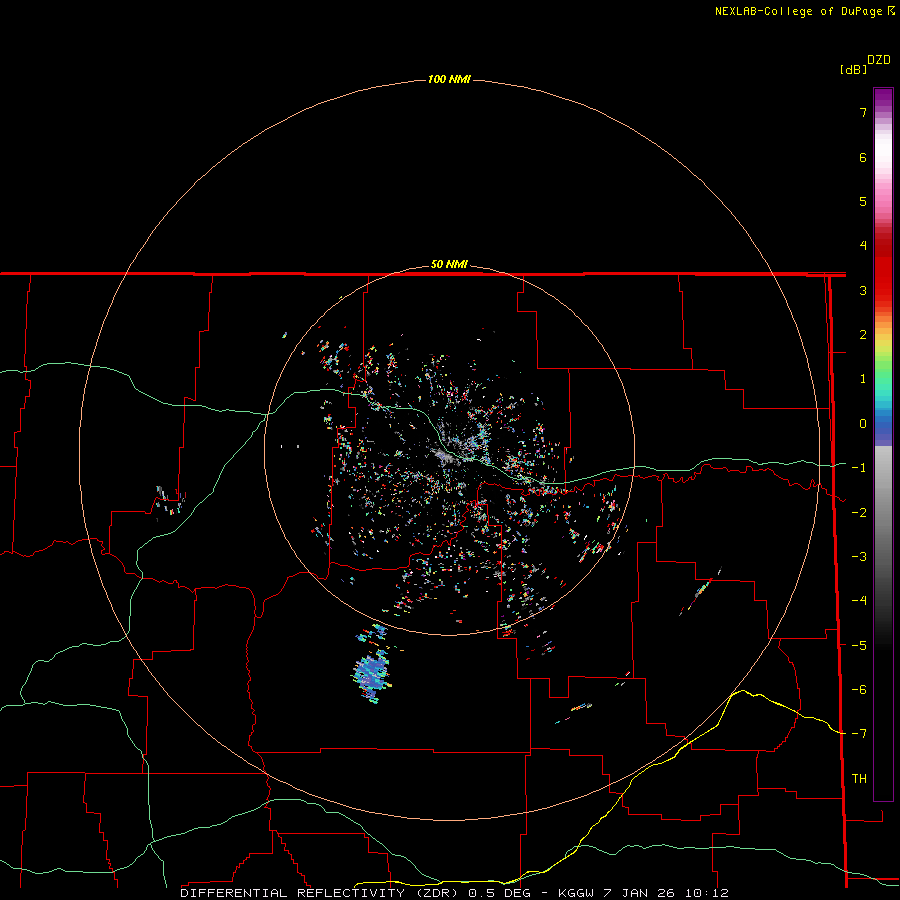Screen dimensions: 900x900
Task: Click the 0 dB label on the color scale
Action: pos(863,424)
